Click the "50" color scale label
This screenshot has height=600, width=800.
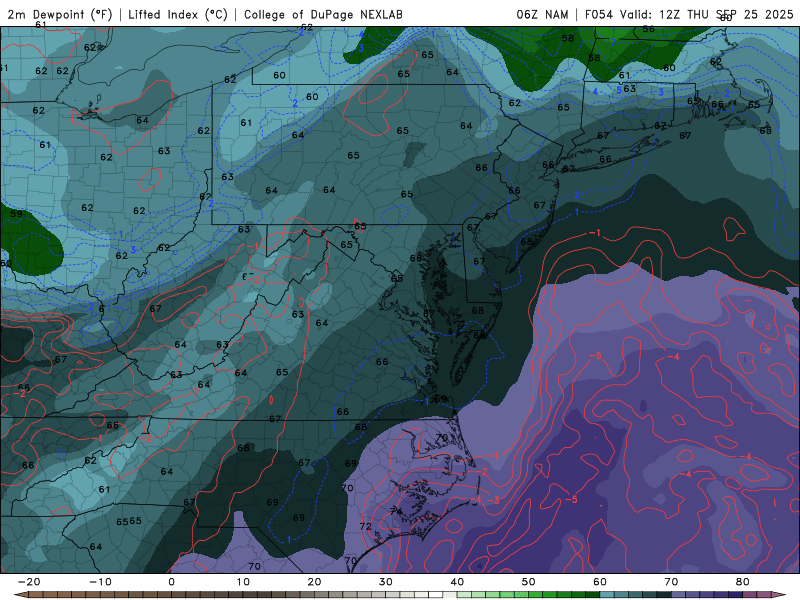(x=529, y=582)
